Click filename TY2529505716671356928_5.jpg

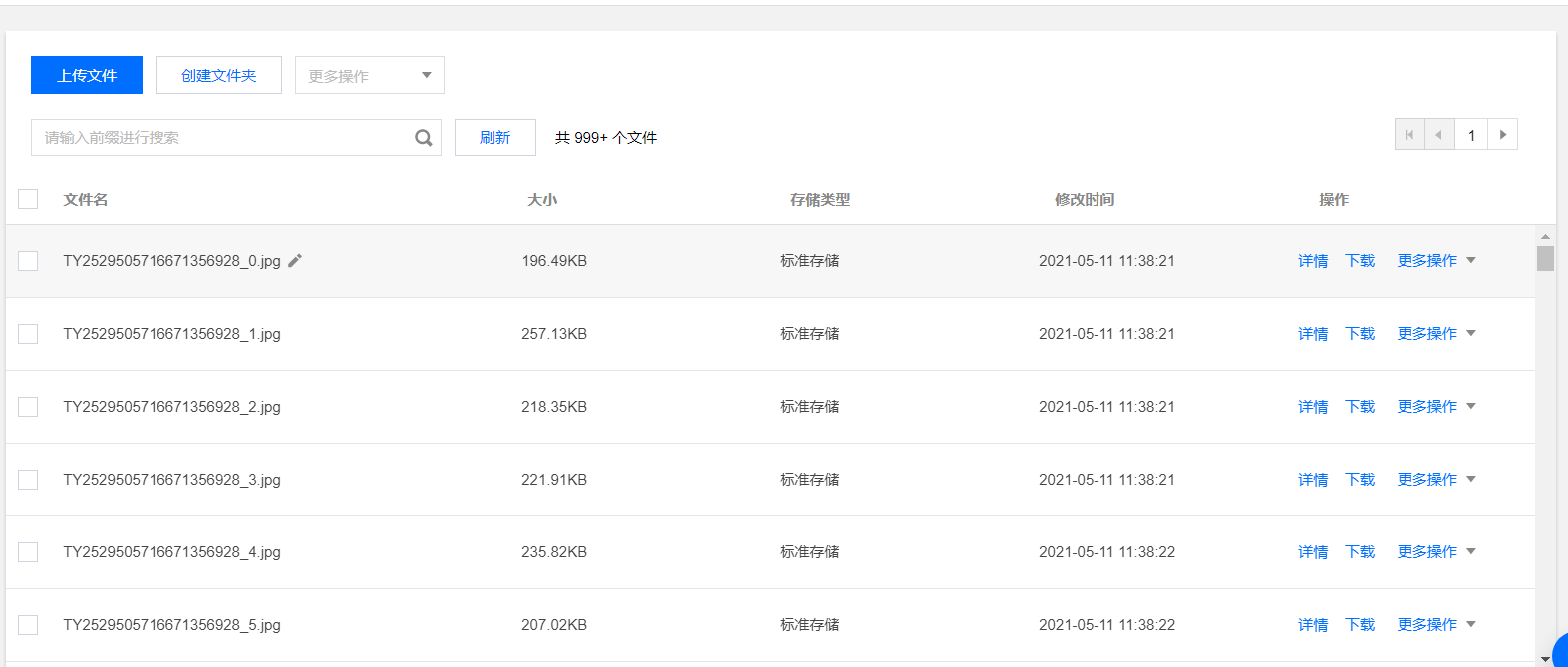[171, 625]
